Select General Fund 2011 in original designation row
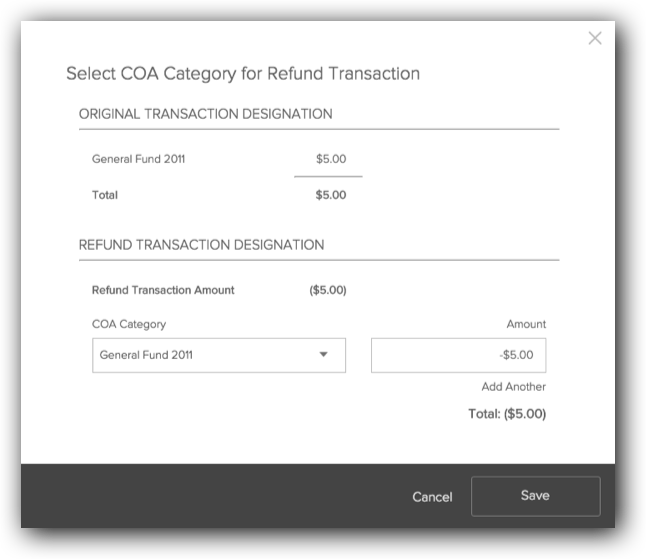Image resolution: width=646 pixels, height=559 pixels. pyautogui.click(x=138, y=159)
